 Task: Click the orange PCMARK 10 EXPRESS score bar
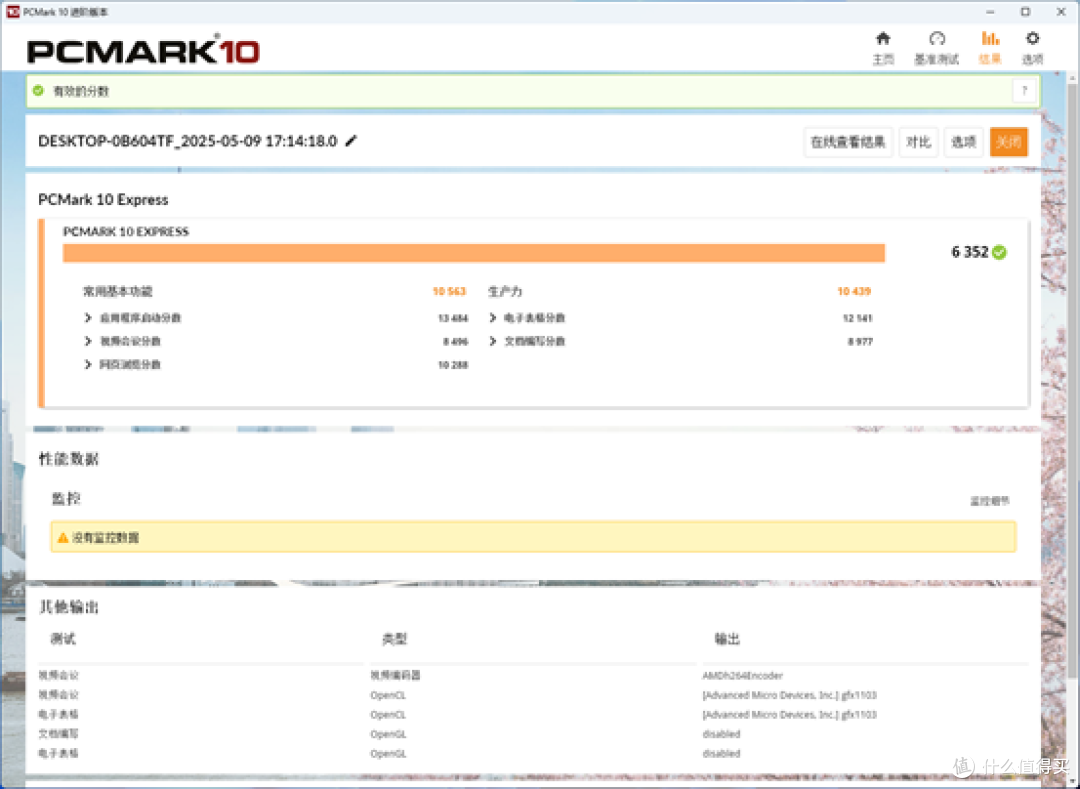[x=474, y=253]
